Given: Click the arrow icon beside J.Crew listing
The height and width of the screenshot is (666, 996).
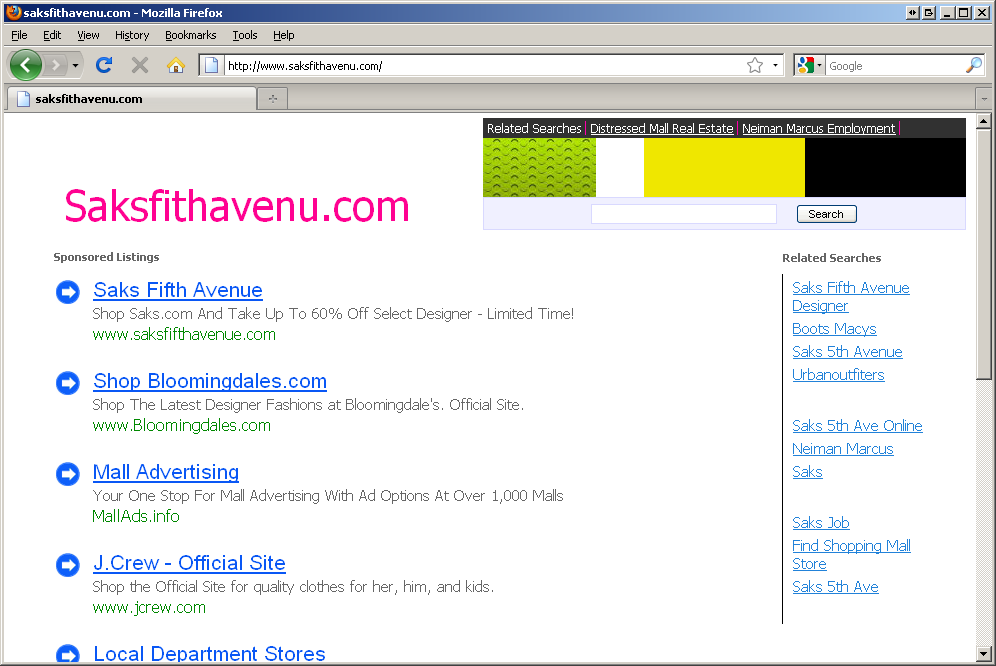Looking at the screenshot, I should click(68, 564).
